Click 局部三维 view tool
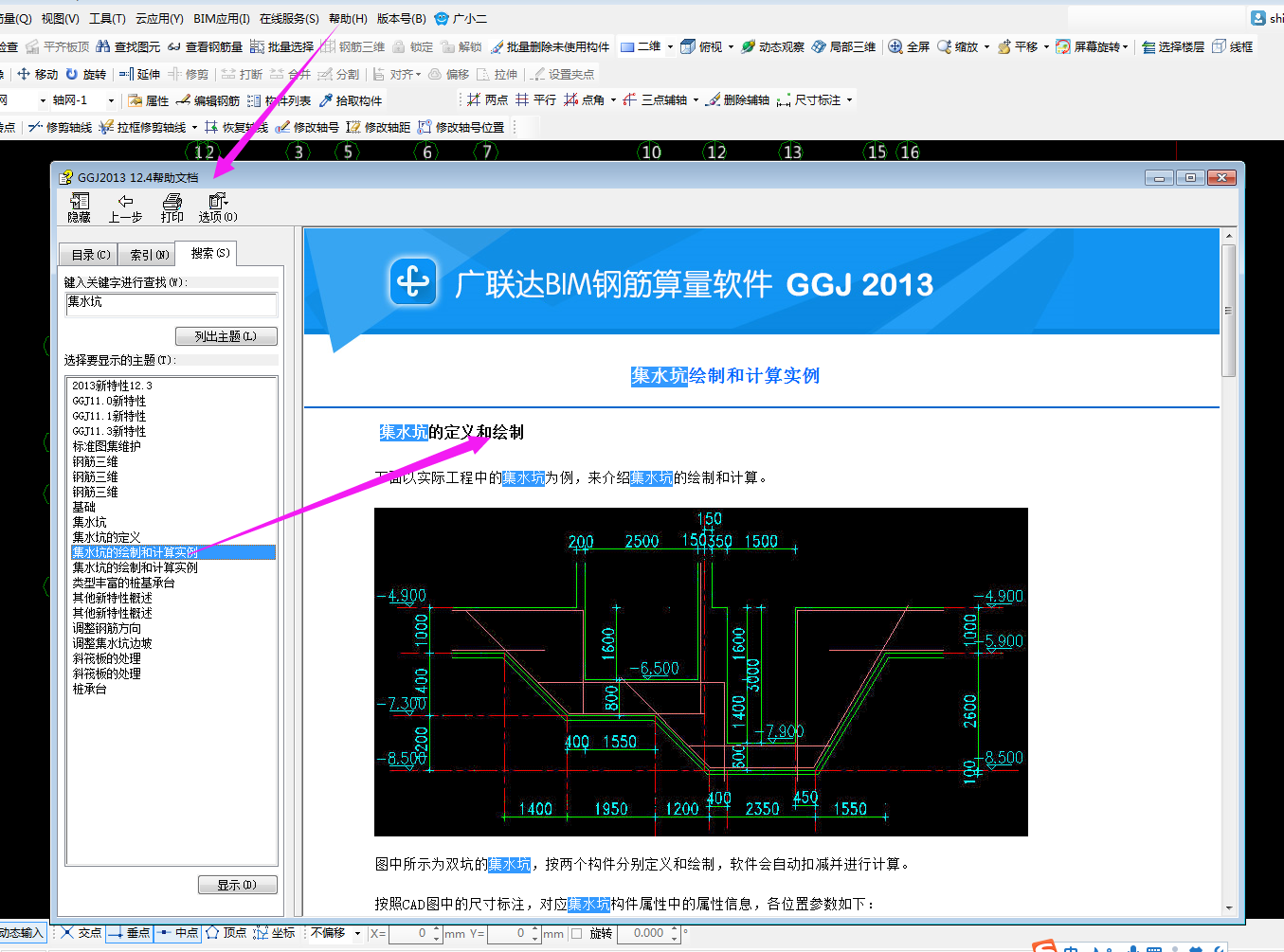The height and width of the screenshot is (952, 1284). [x=843, y=46]
